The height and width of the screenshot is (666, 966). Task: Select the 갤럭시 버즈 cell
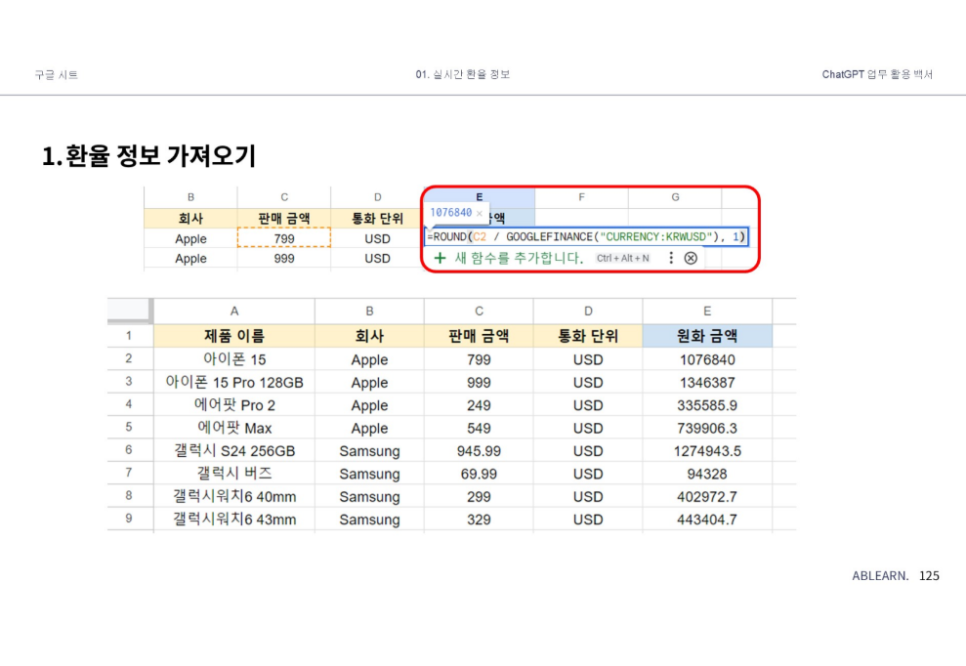tap(234, 473)
